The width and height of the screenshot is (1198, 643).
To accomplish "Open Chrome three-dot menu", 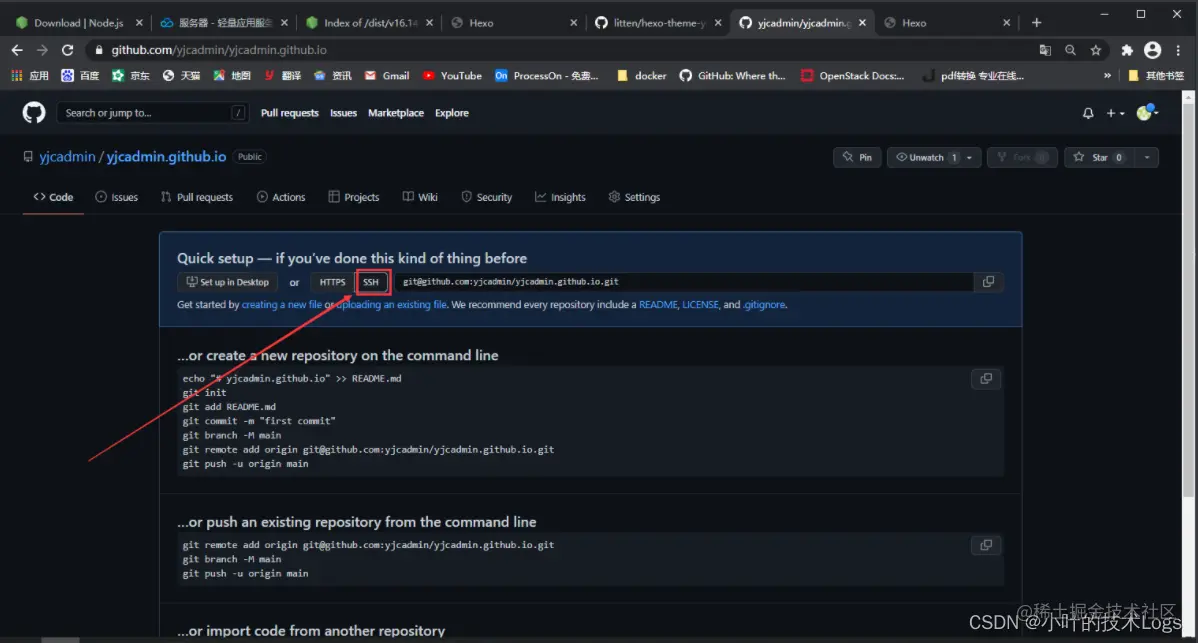I will tap(1178, 50).
